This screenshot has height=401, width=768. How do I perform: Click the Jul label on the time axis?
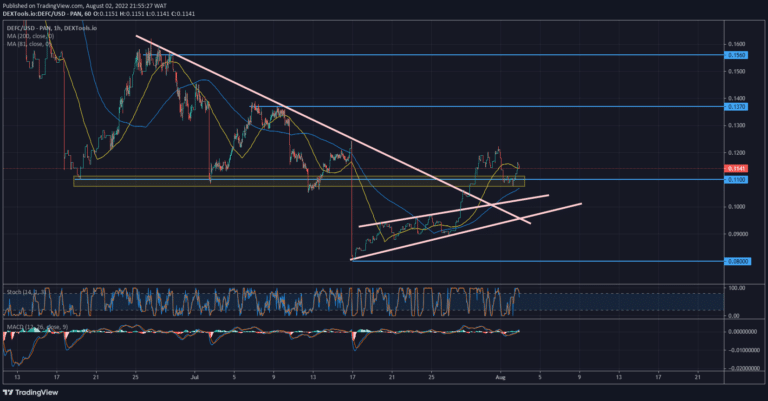click(195, 377)
